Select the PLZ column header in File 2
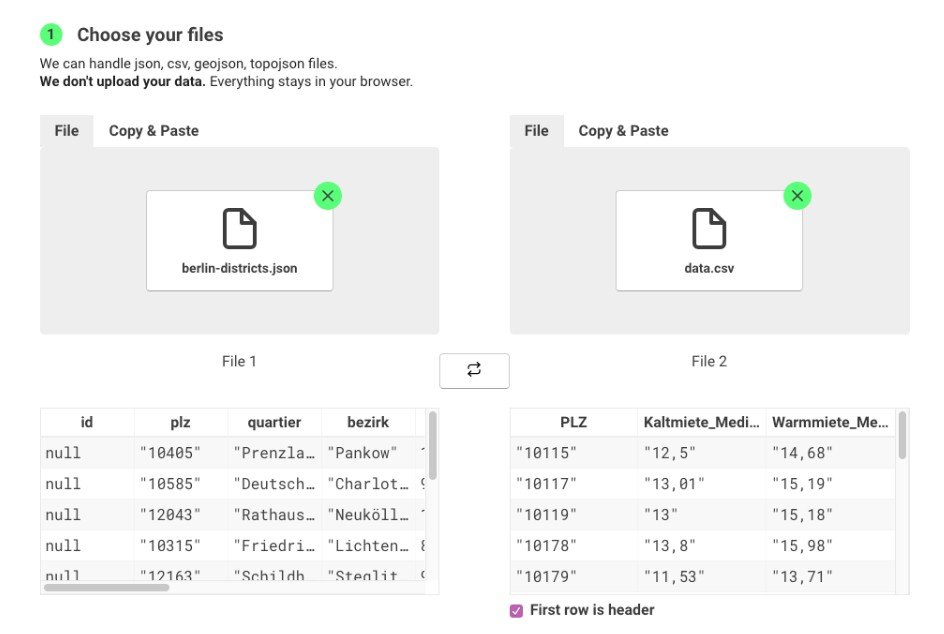The height and width of the screenshot is (634, 944). (x=573, y=422)
